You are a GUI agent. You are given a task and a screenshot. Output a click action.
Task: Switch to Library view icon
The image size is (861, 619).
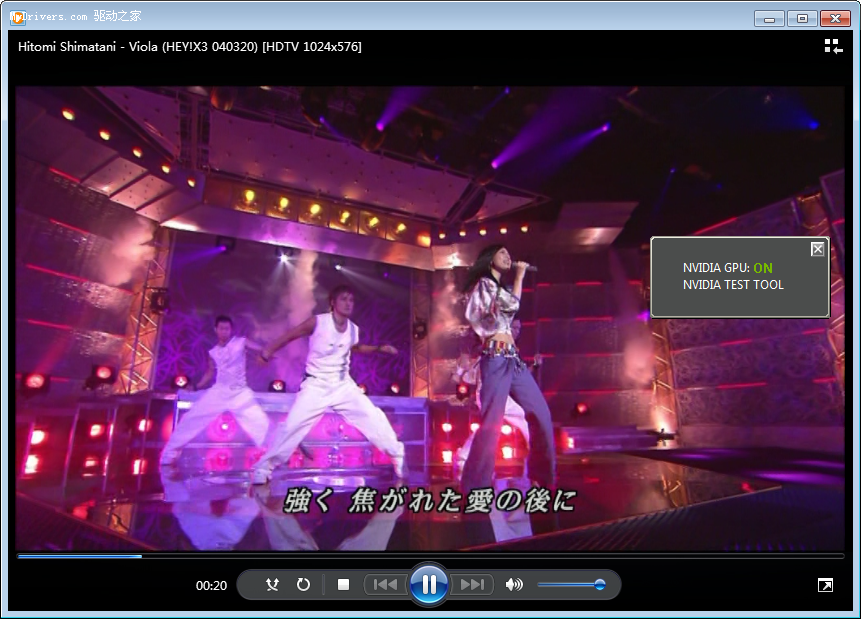(833, 47)
